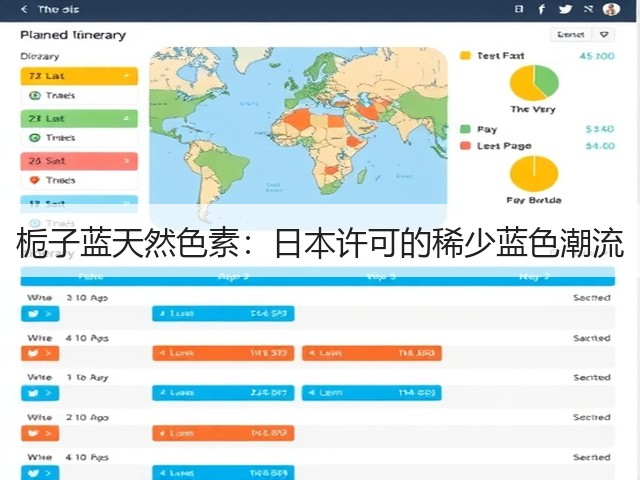Select the last timeline header column
640x480 pixels.
click(535, 277)
